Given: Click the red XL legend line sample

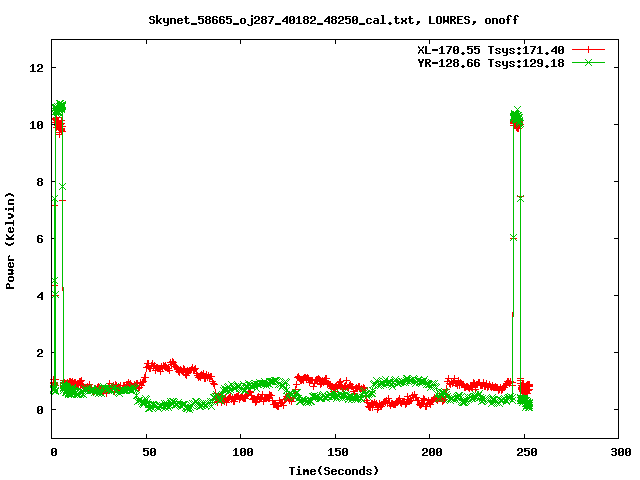Looking at the screenshot, I should click(588, 50).
